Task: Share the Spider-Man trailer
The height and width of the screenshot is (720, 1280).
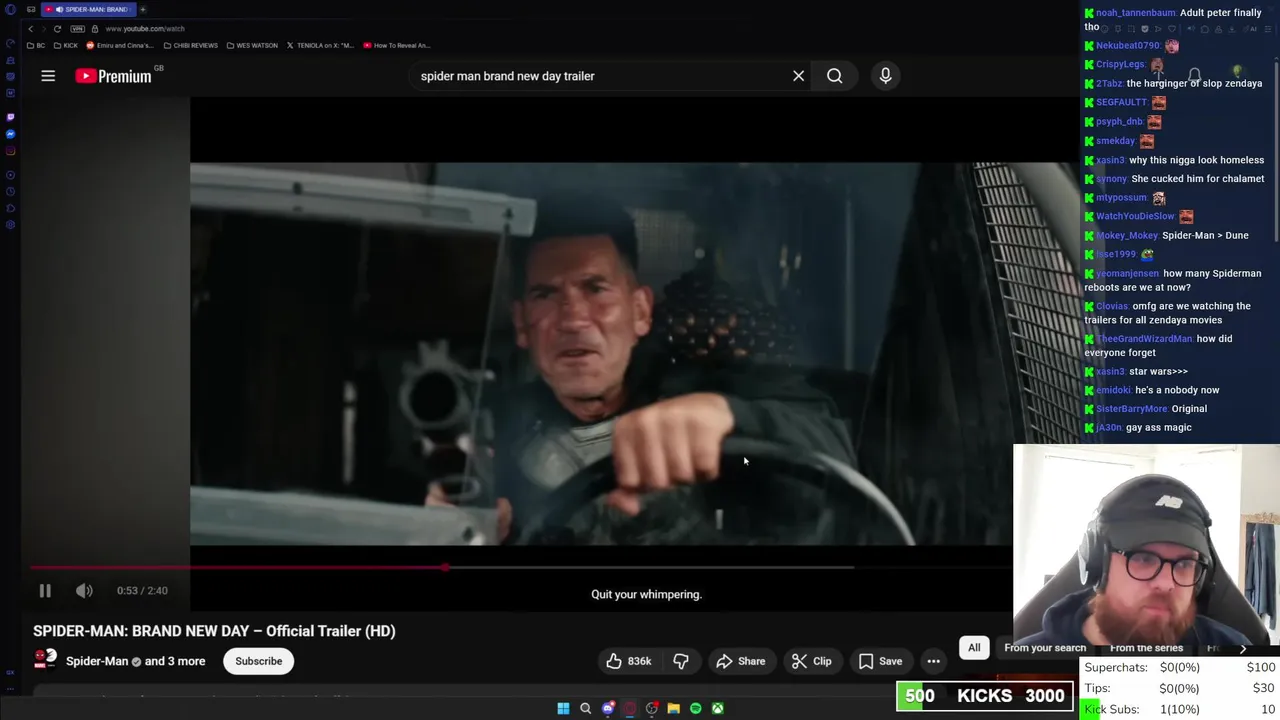Action: click(740, 661)
